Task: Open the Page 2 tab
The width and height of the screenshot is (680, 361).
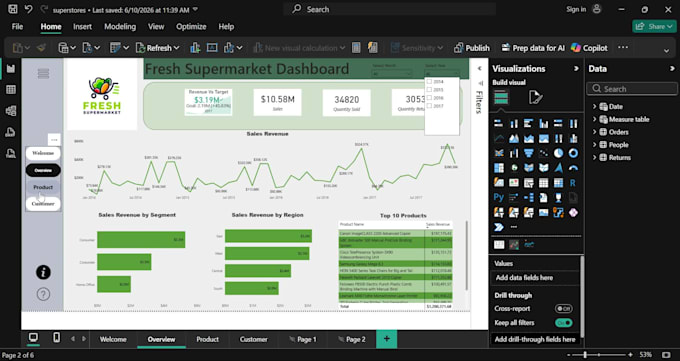Action: point(352,339)
